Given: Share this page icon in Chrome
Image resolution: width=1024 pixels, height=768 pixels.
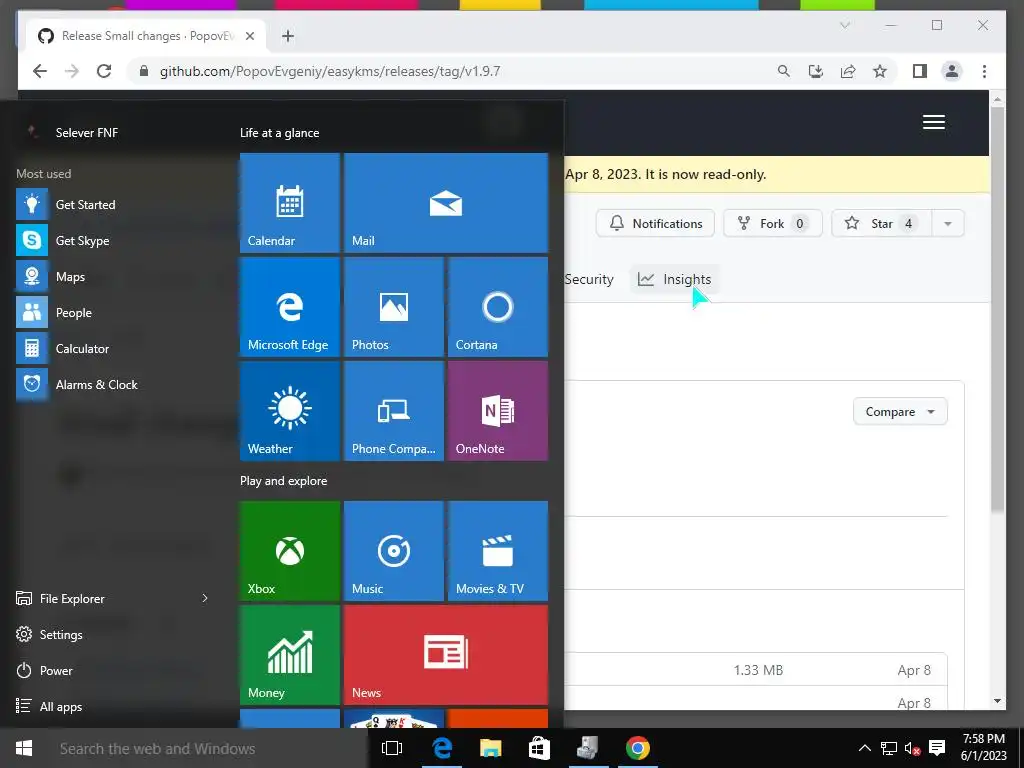Looking at the screenshot, I should pyautogui.click(x=848, y=71).
